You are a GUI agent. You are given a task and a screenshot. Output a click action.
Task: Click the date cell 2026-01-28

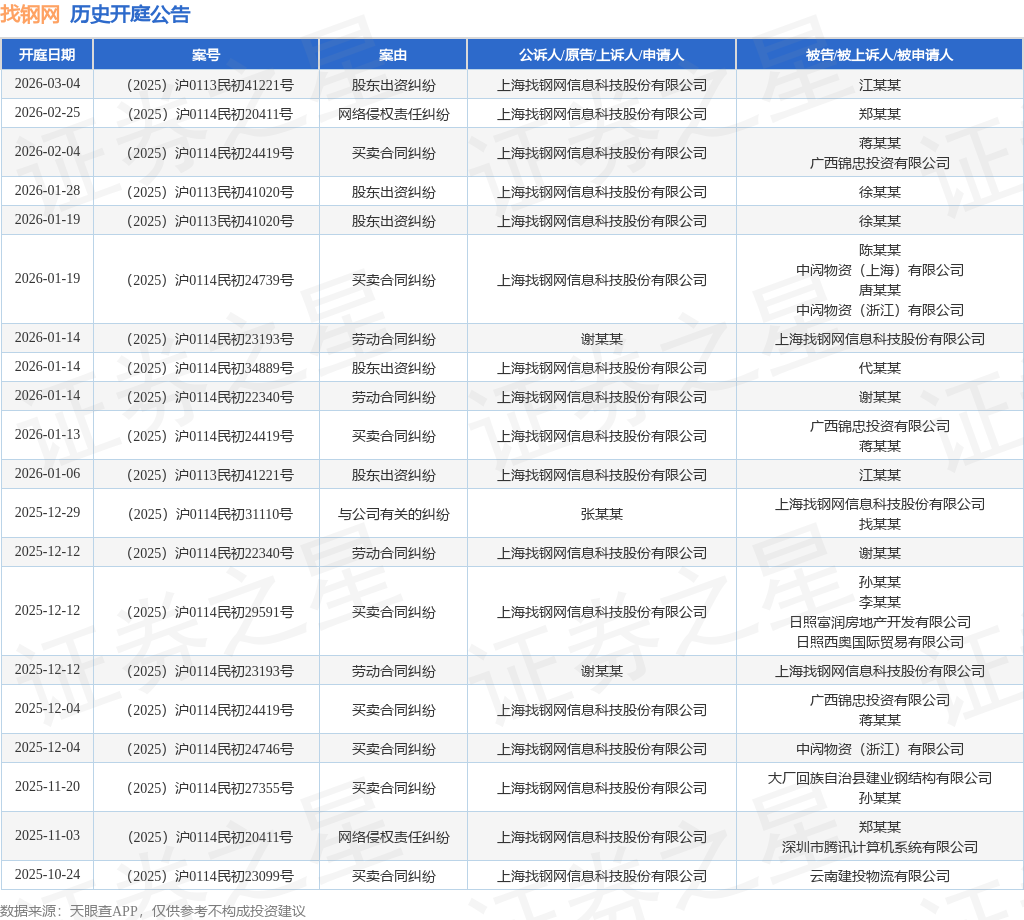click(x=47, y=191)
